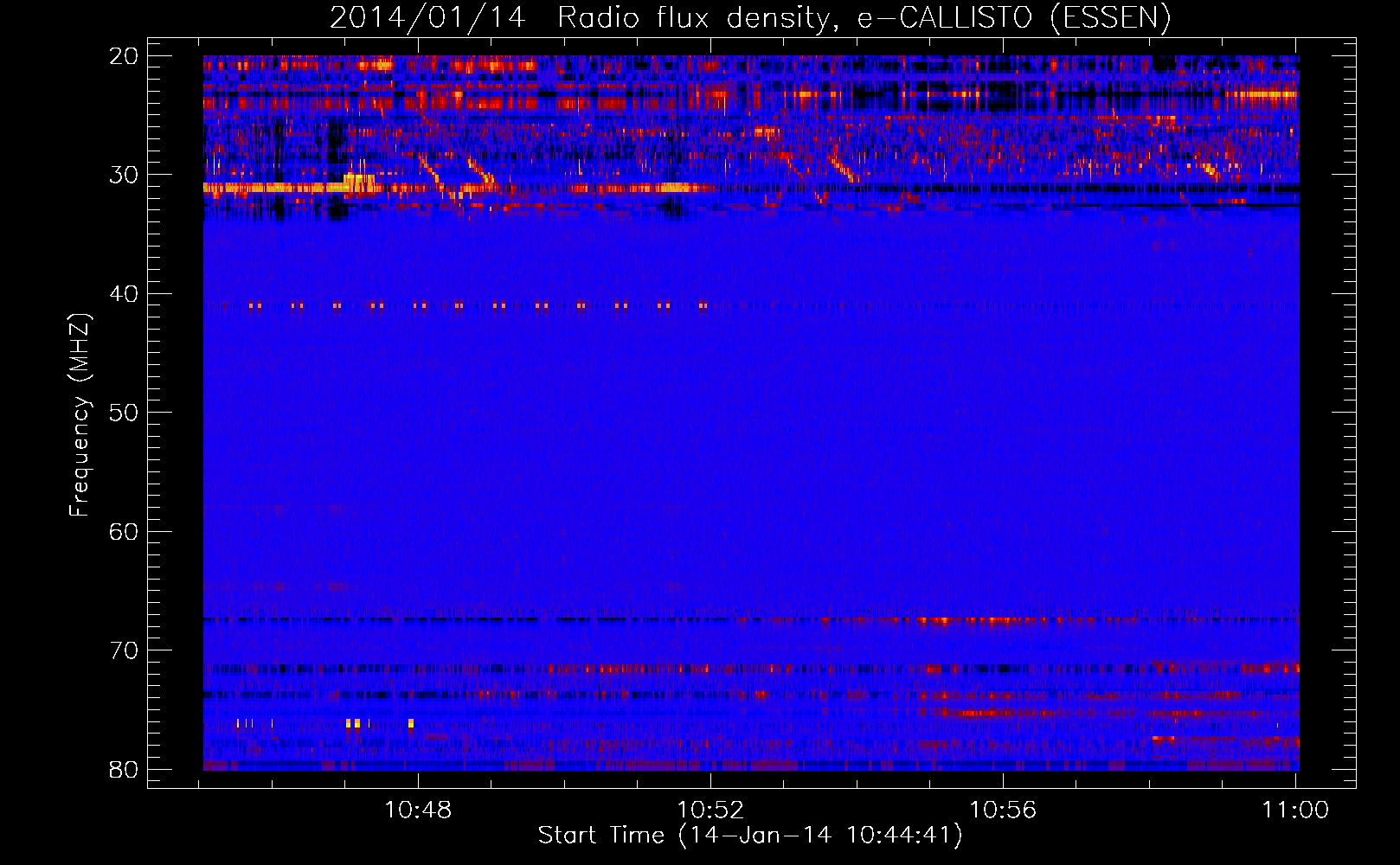The width and height of the screenshot is (1400, 865).
Task: Click the plot title '2014/01/14 Radio flux density'
Action: [581, 18]
